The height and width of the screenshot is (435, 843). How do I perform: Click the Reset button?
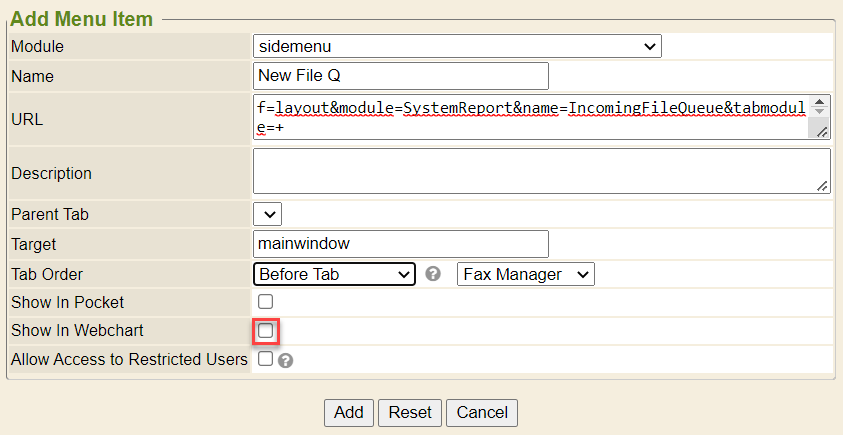[x=410, y=412]
